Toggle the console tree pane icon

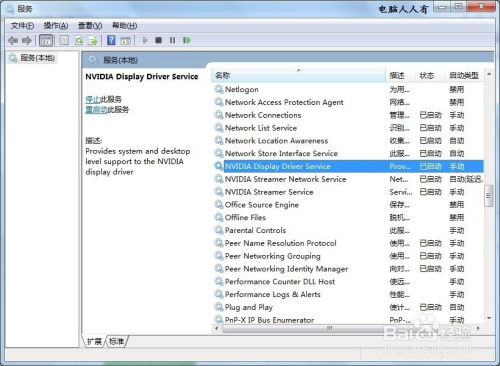46,40
